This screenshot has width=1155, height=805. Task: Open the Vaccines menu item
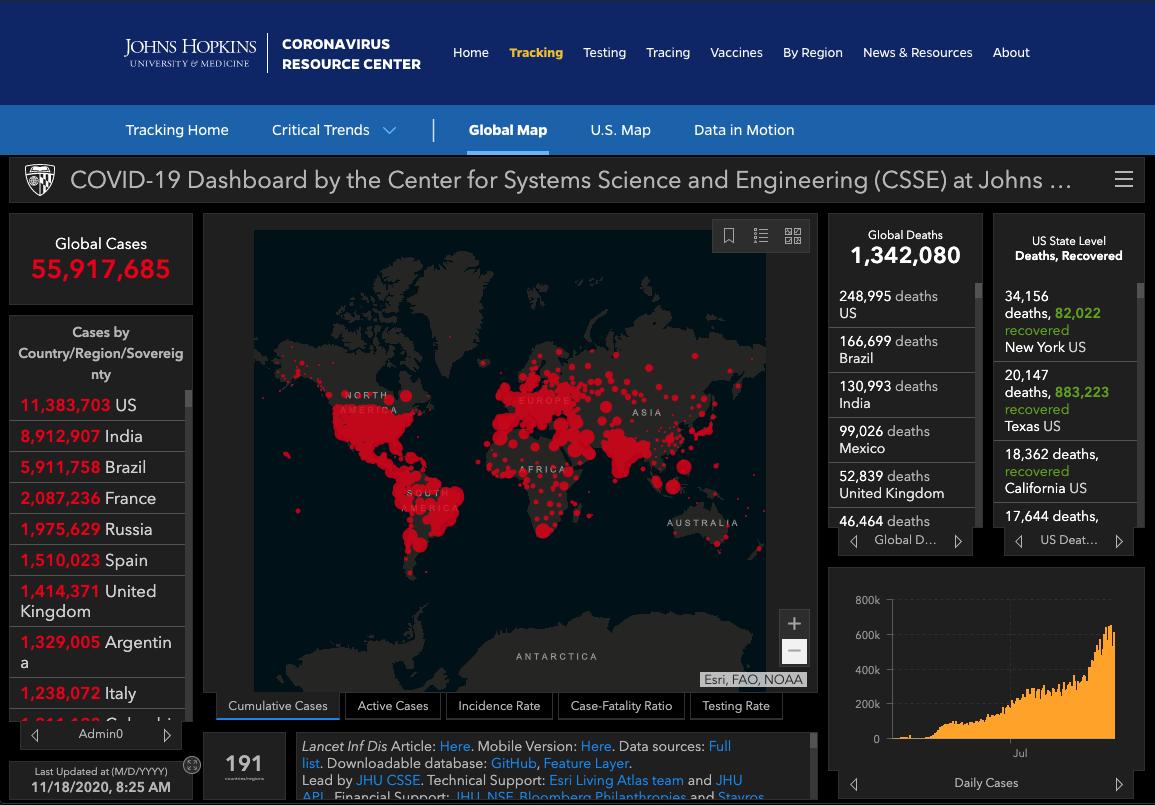click(x=736, y=53)
